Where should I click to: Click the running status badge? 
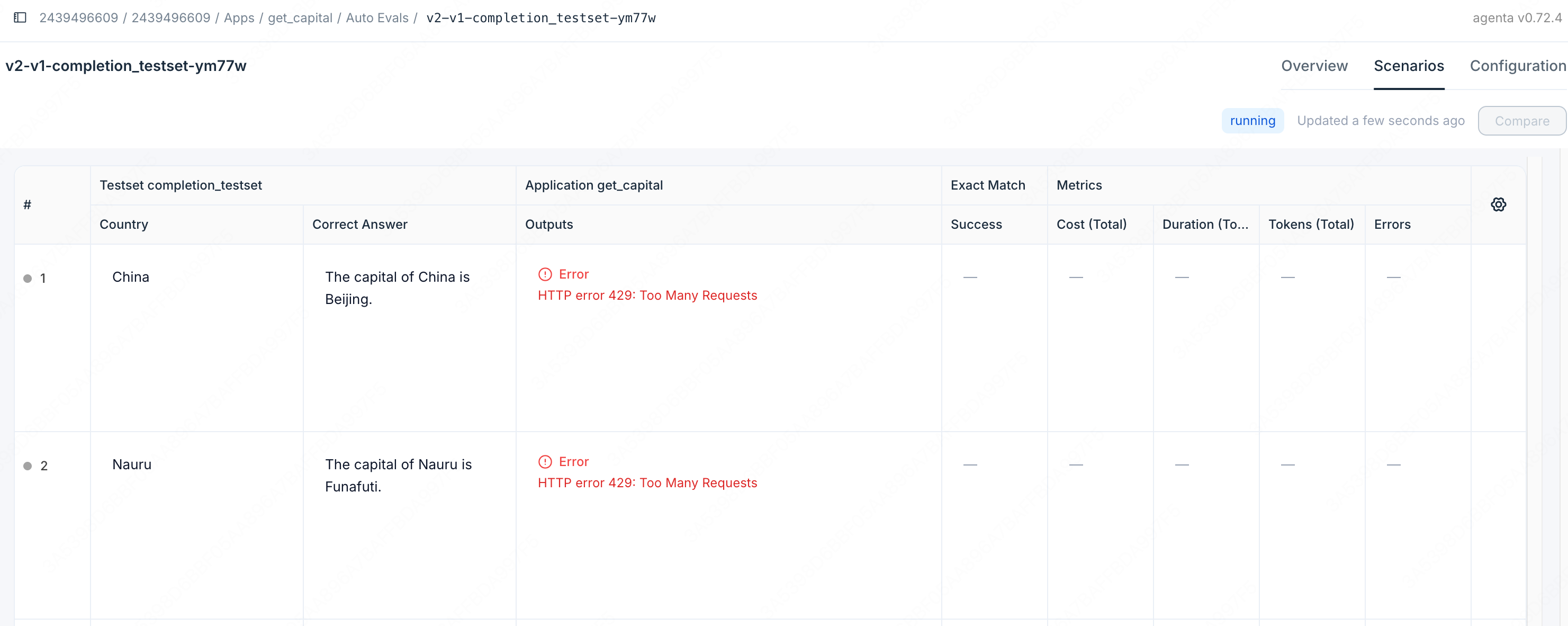point(1252,121)
